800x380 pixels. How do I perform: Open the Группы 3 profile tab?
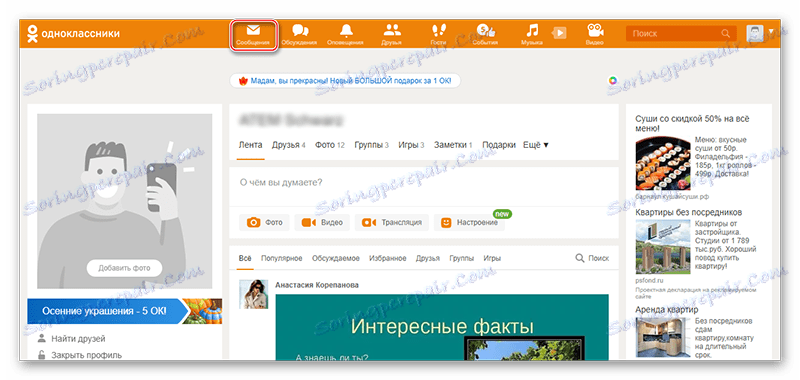click(371, 145)
